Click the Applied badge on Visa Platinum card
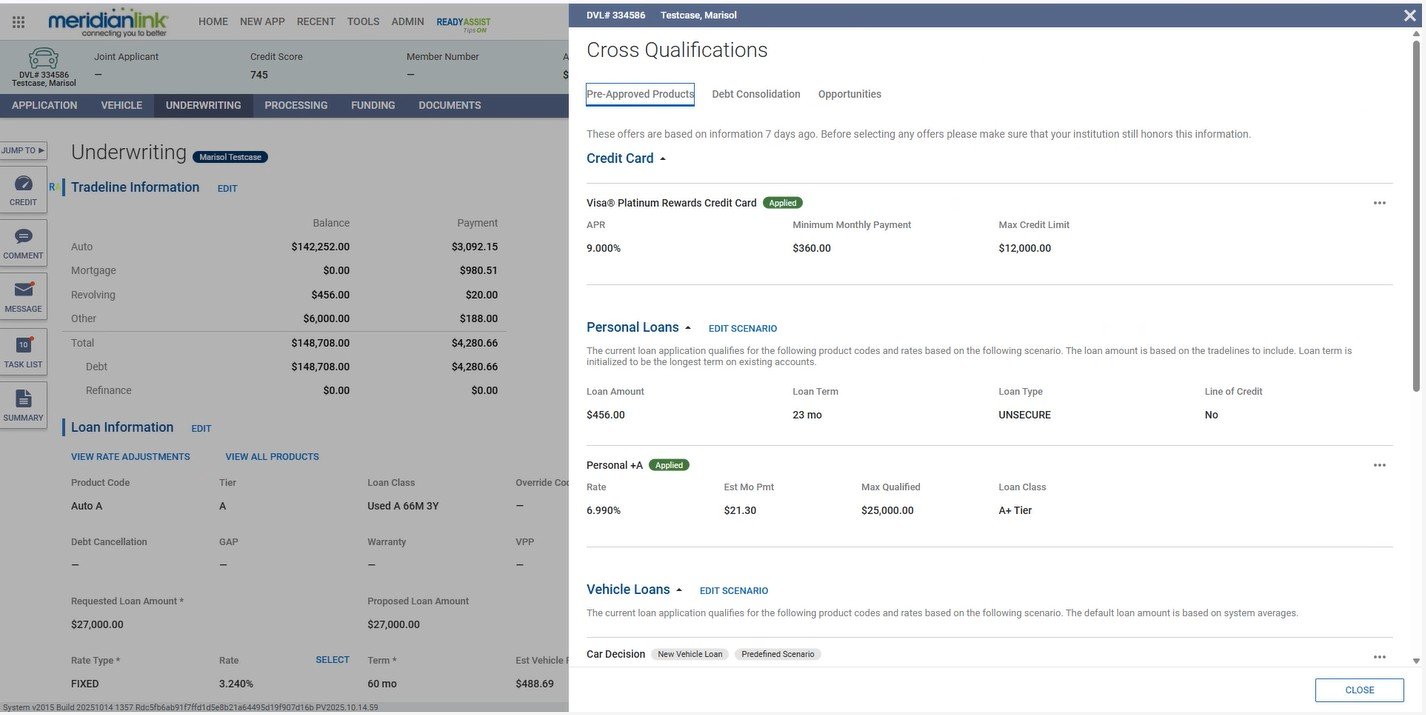 [x=783, y=203]
